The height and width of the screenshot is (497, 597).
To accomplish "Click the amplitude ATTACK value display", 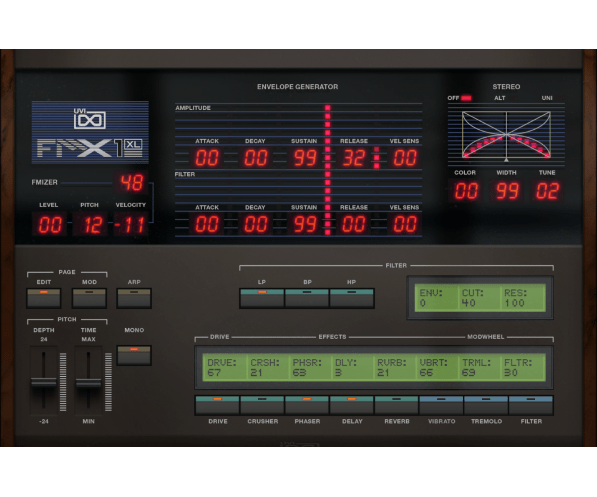I will [207, 158].
